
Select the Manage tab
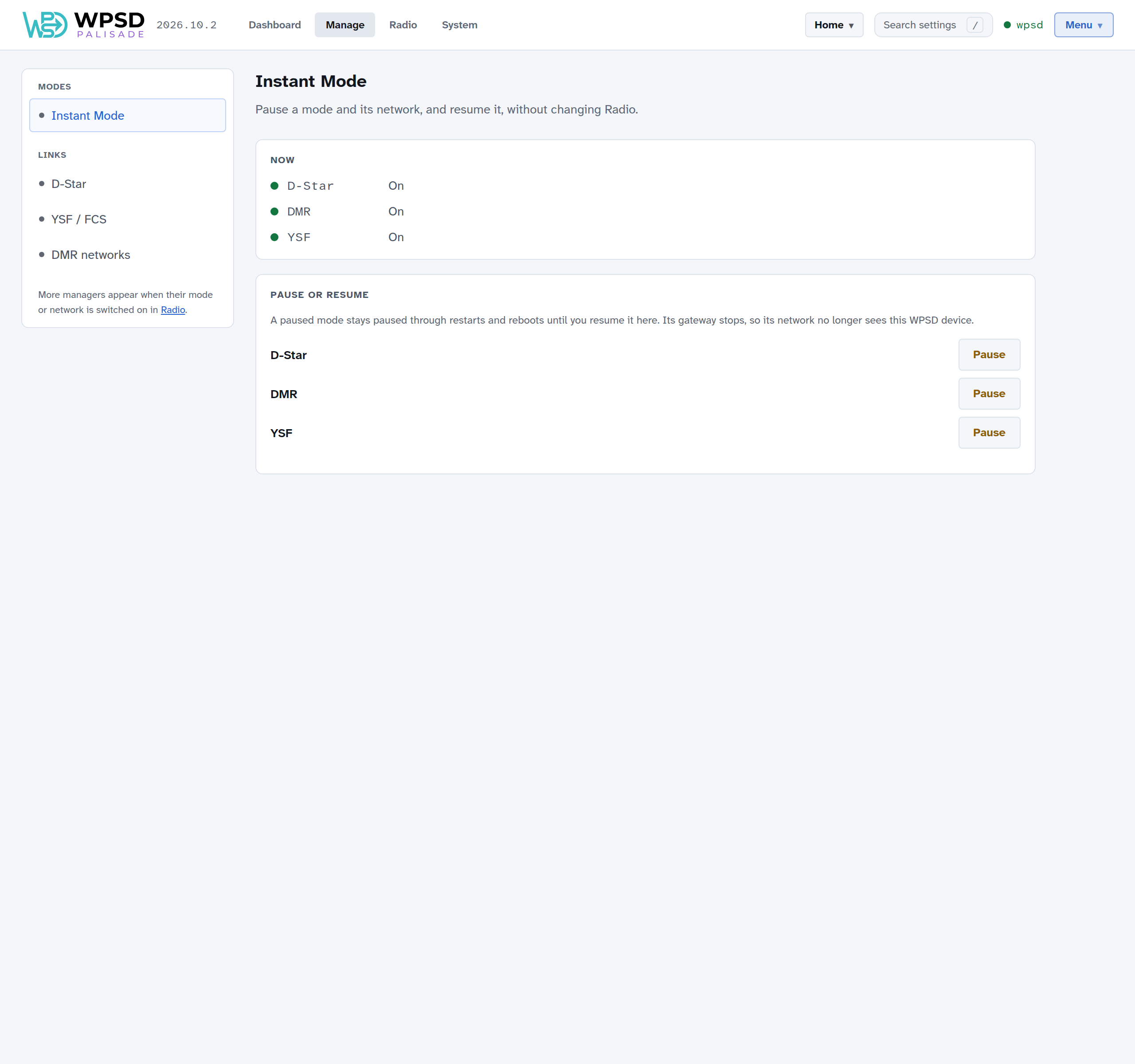pos(345,24)
